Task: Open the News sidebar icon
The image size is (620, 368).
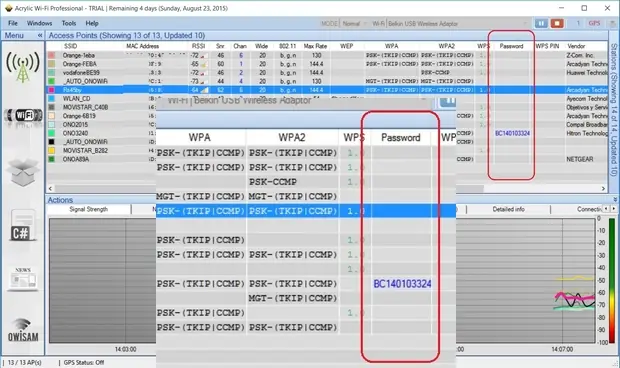Action: coord(23,278)
